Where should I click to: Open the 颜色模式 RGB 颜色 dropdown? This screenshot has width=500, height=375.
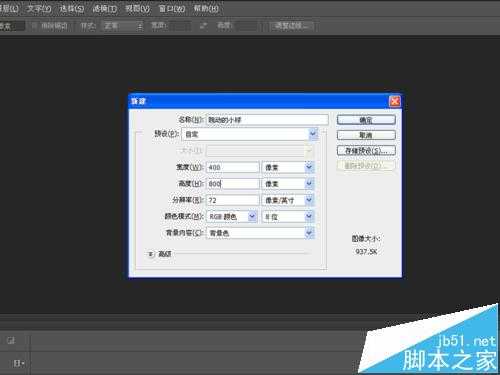232,216
